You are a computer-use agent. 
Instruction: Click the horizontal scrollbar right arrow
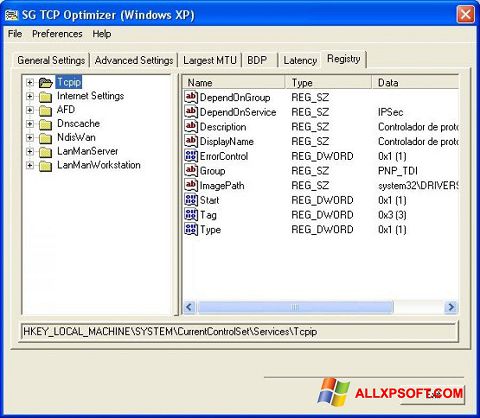(x=451, y=307)
